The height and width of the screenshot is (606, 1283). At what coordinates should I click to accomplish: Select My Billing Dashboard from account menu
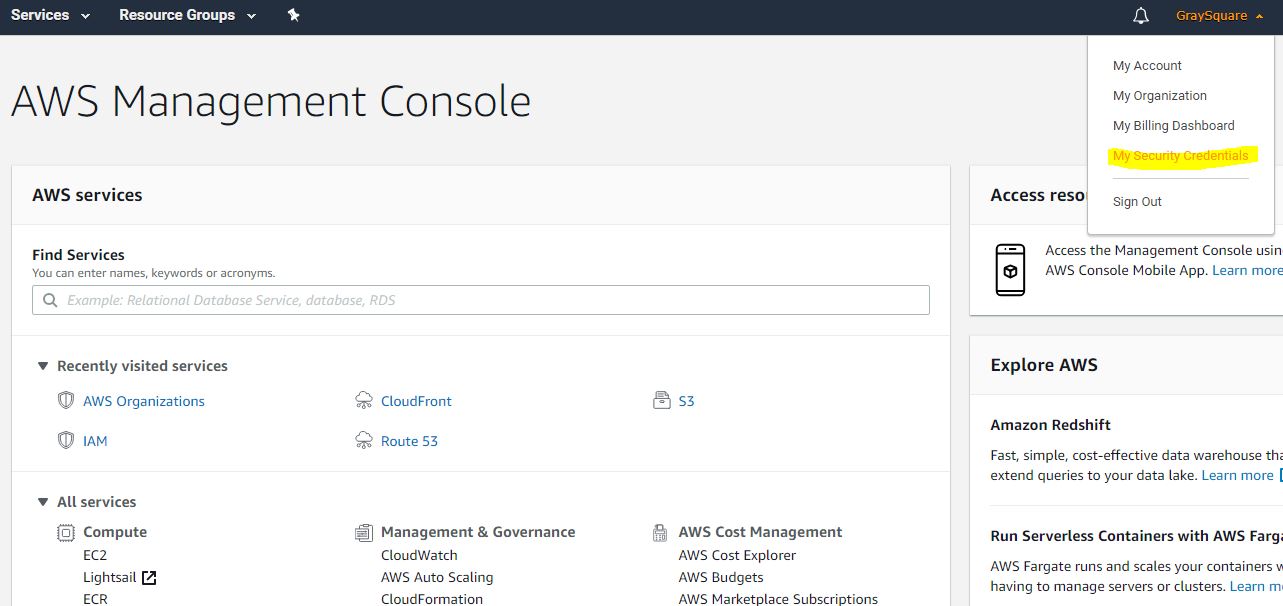tap(1173, 125)
